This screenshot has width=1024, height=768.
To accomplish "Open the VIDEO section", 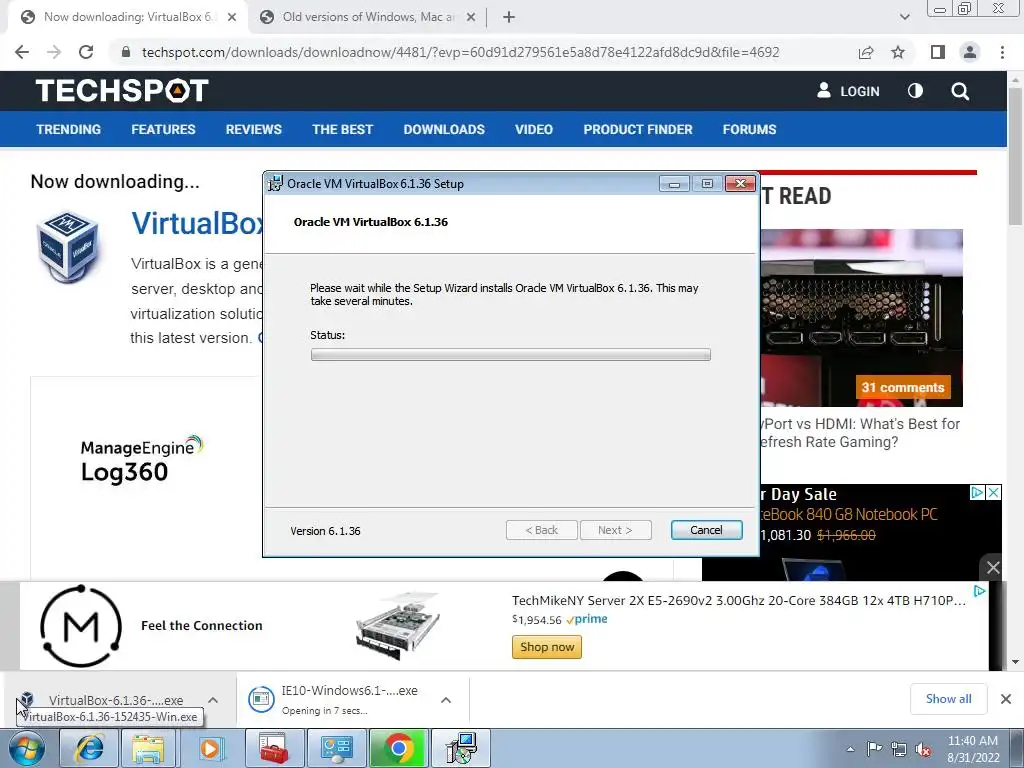I will pos(534,129).
